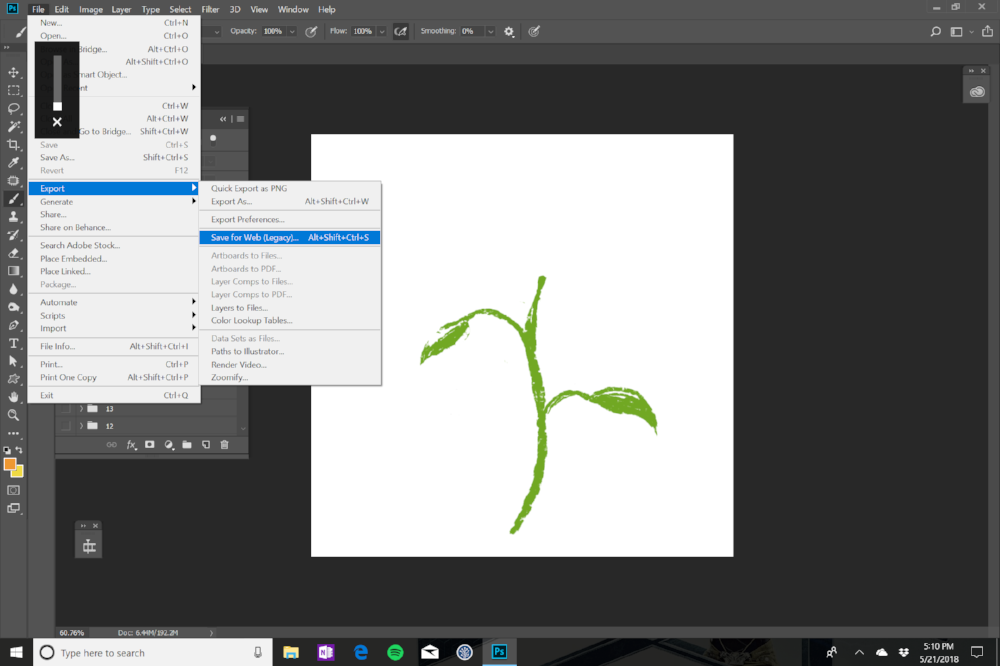Click Share on Behance...
The width and height of the screenshot is (1000, 666).
114,227
